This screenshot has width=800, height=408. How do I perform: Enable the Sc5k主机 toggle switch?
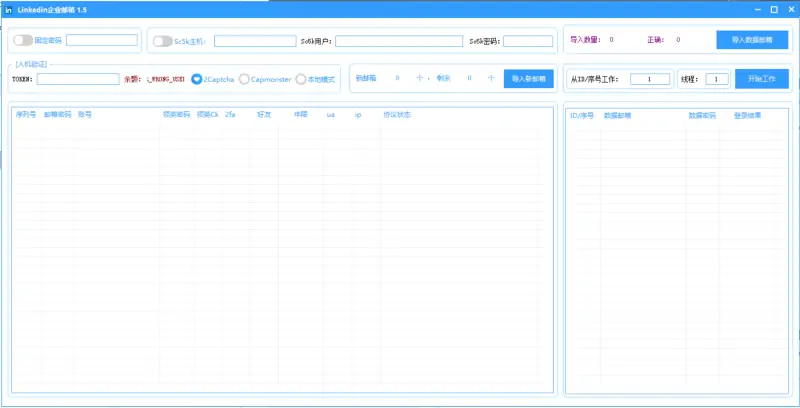point(161,41)
